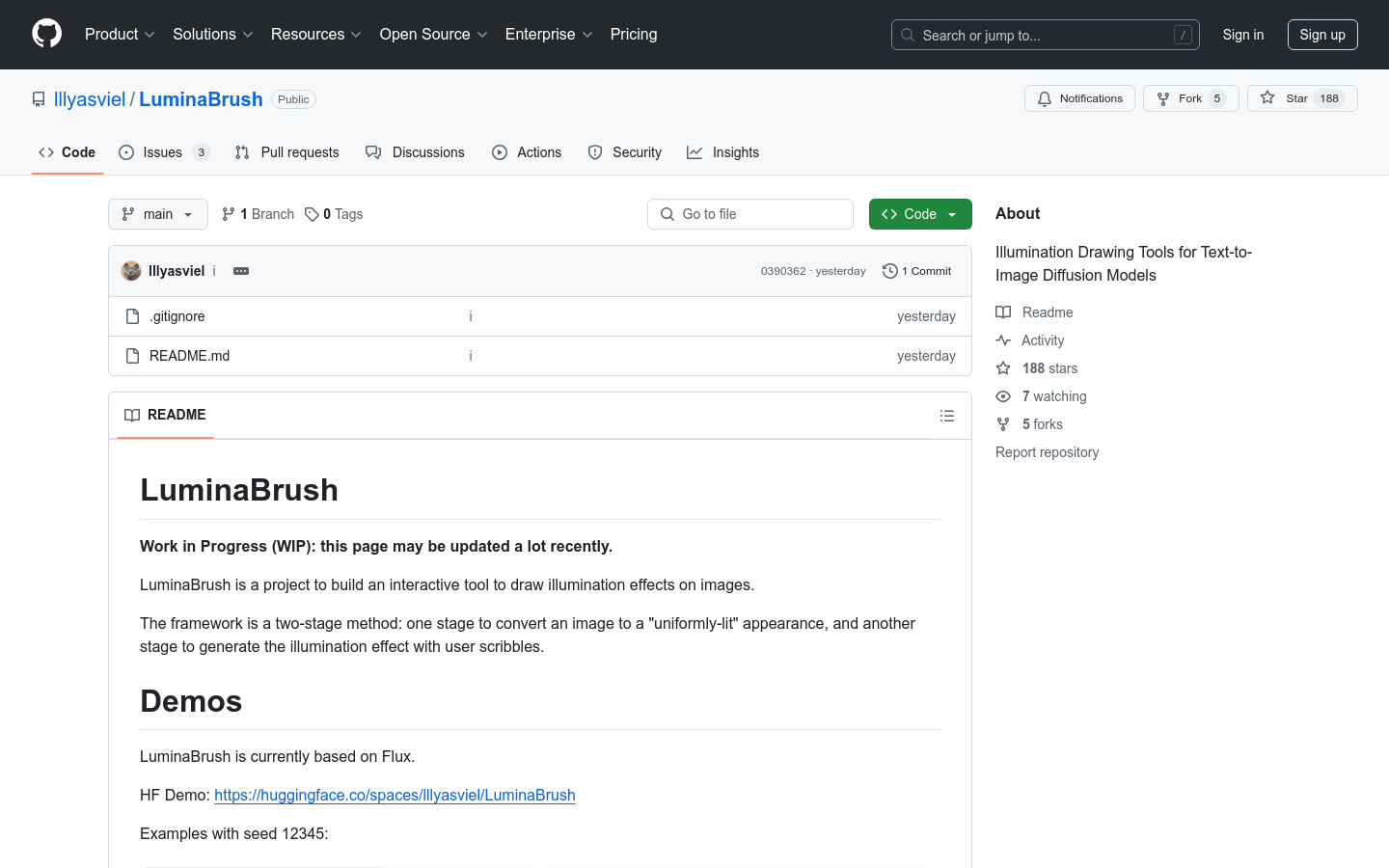Click the Notifications bell button
The width and height of the screenshot is (1389, 868).
(x=1079, y=98)
